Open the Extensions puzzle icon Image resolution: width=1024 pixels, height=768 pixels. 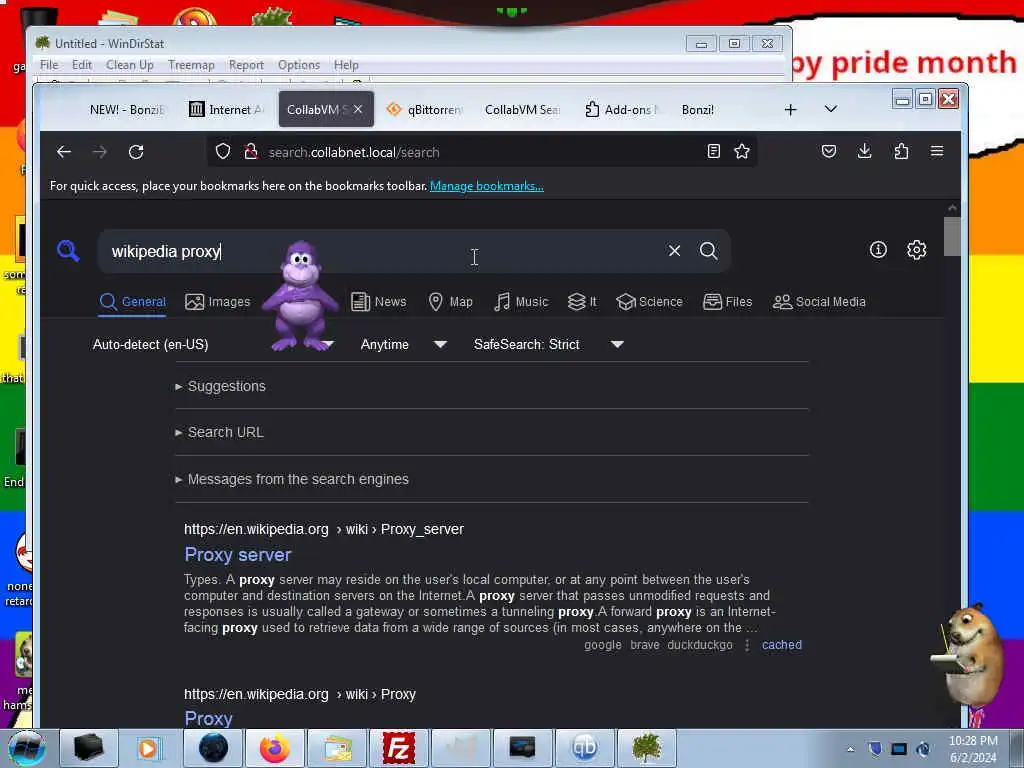coord(901,152)
